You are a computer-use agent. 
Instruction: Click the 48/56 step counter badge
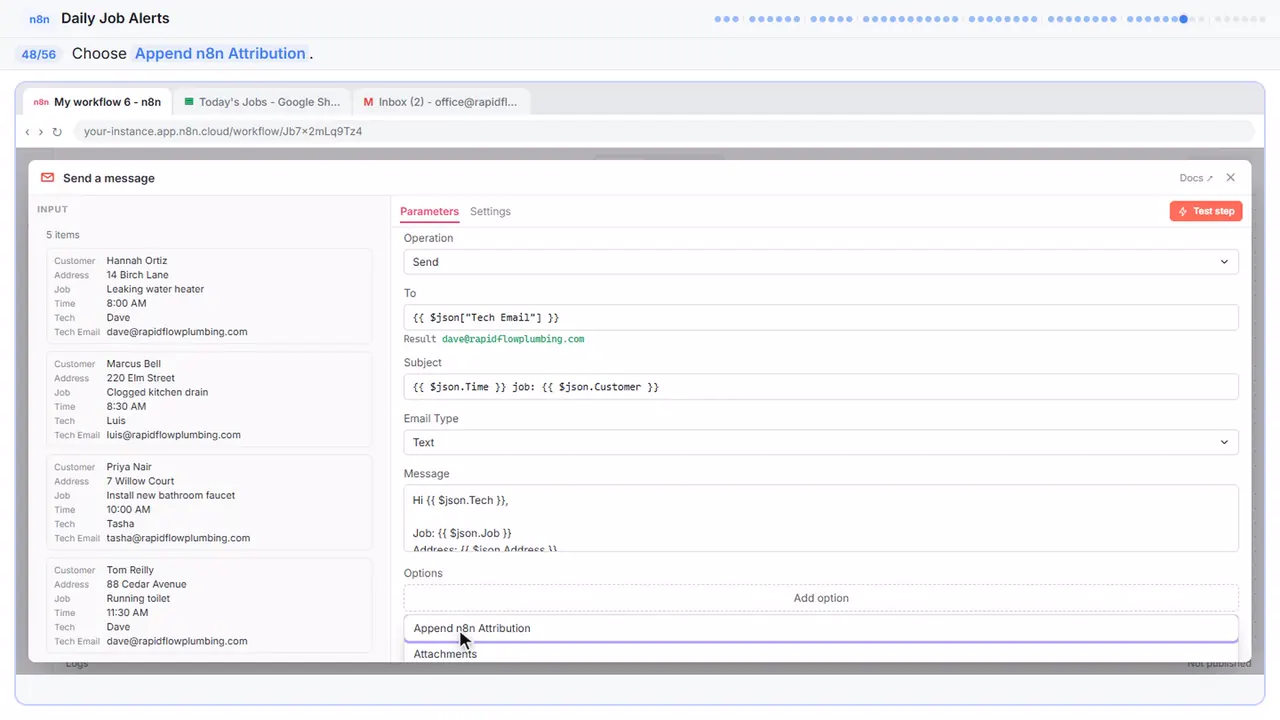(39, 54)
